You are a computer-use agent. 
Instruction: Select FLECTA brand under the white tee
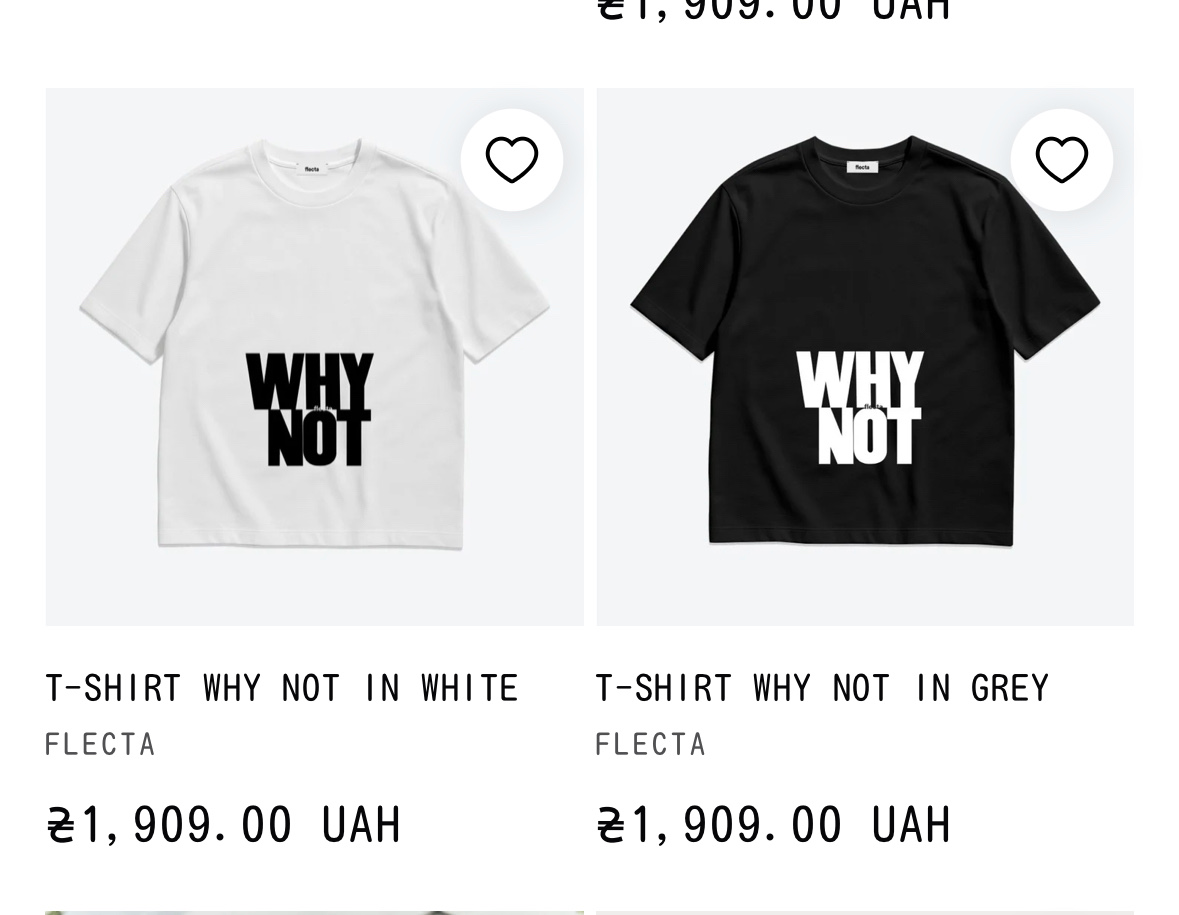coord(100,745)
